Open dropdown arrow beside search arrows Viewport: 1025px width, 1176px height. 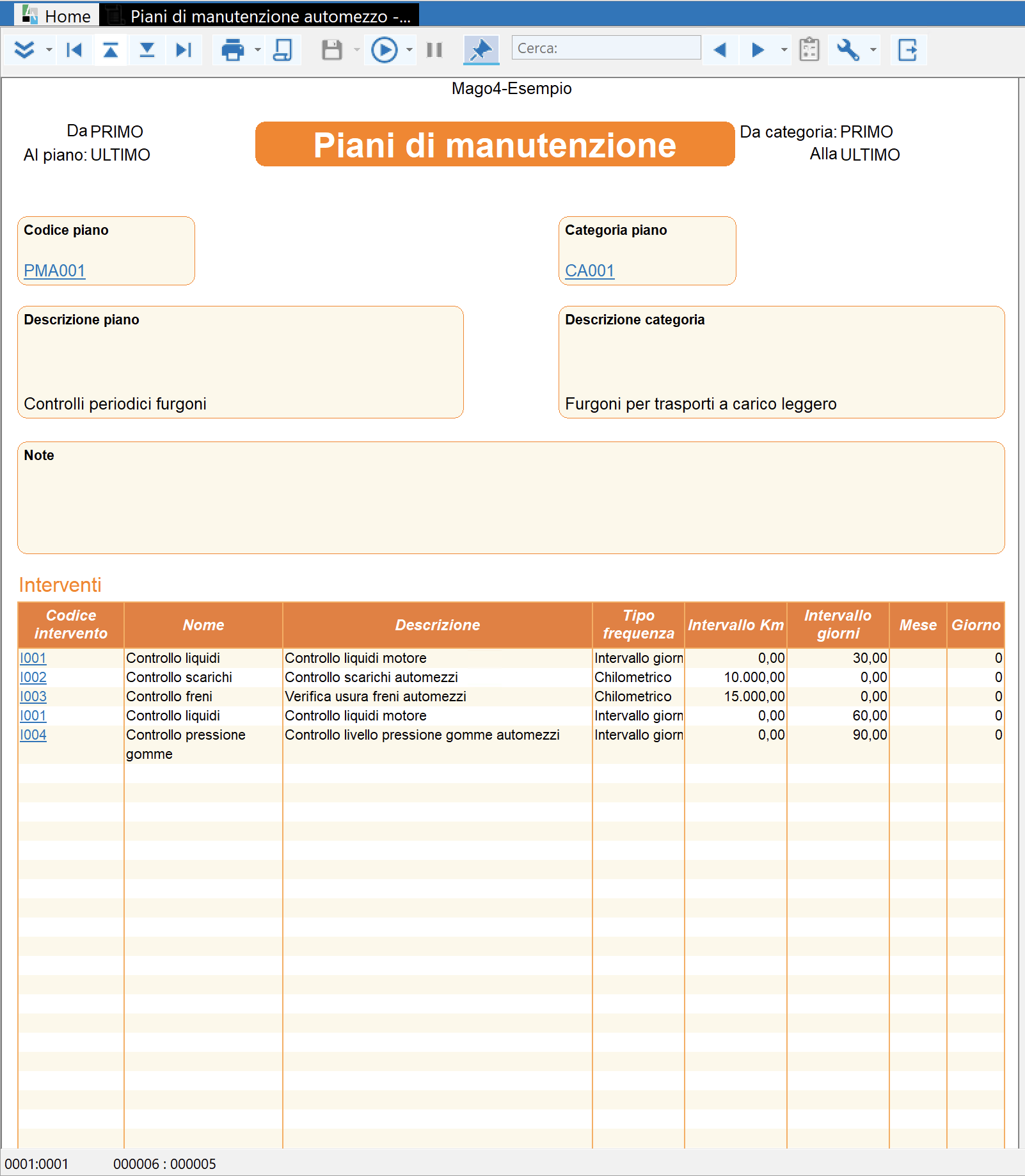(784, 49)
